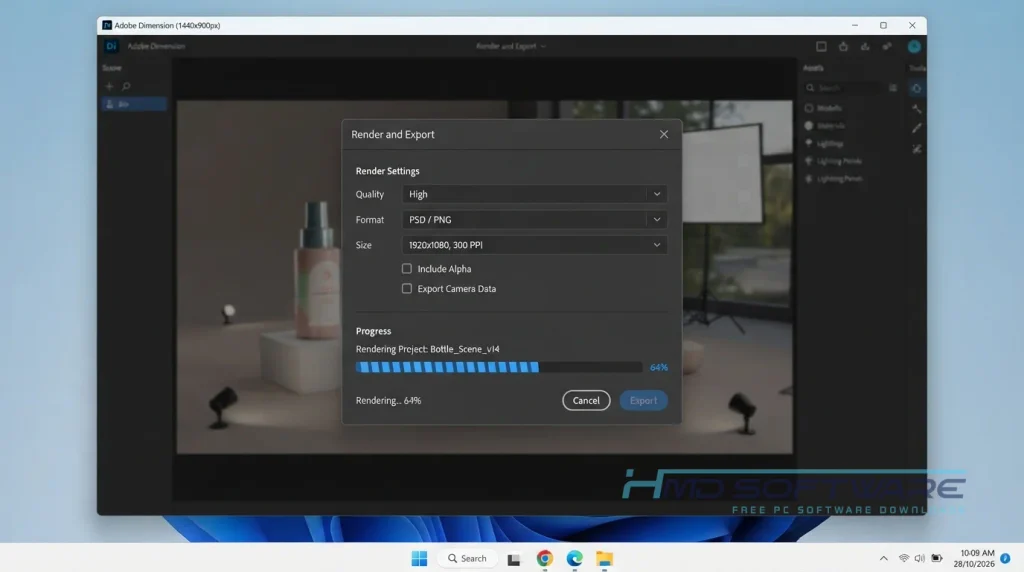
Task: Click the share icon next to frame icon
Action: pyautogui.click(x=843, y=46)
